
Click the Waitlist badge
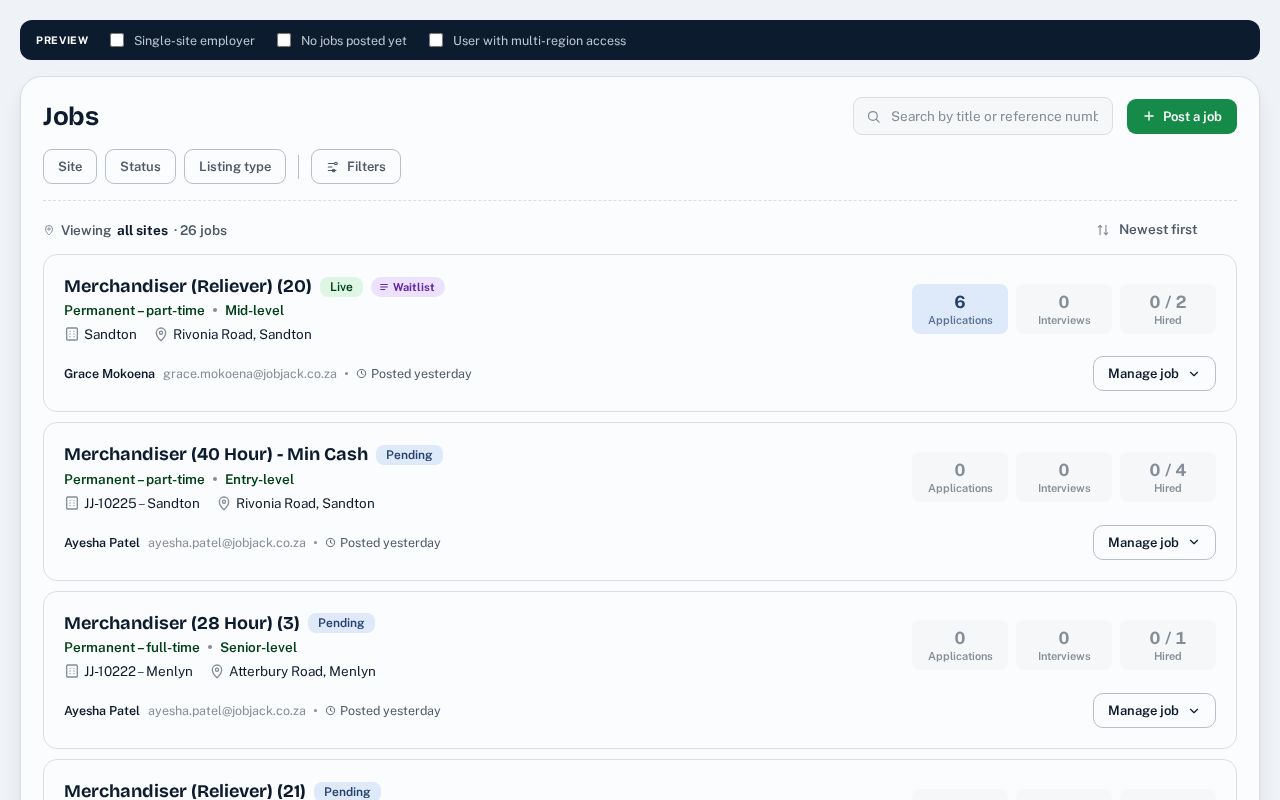pos(408,287)
